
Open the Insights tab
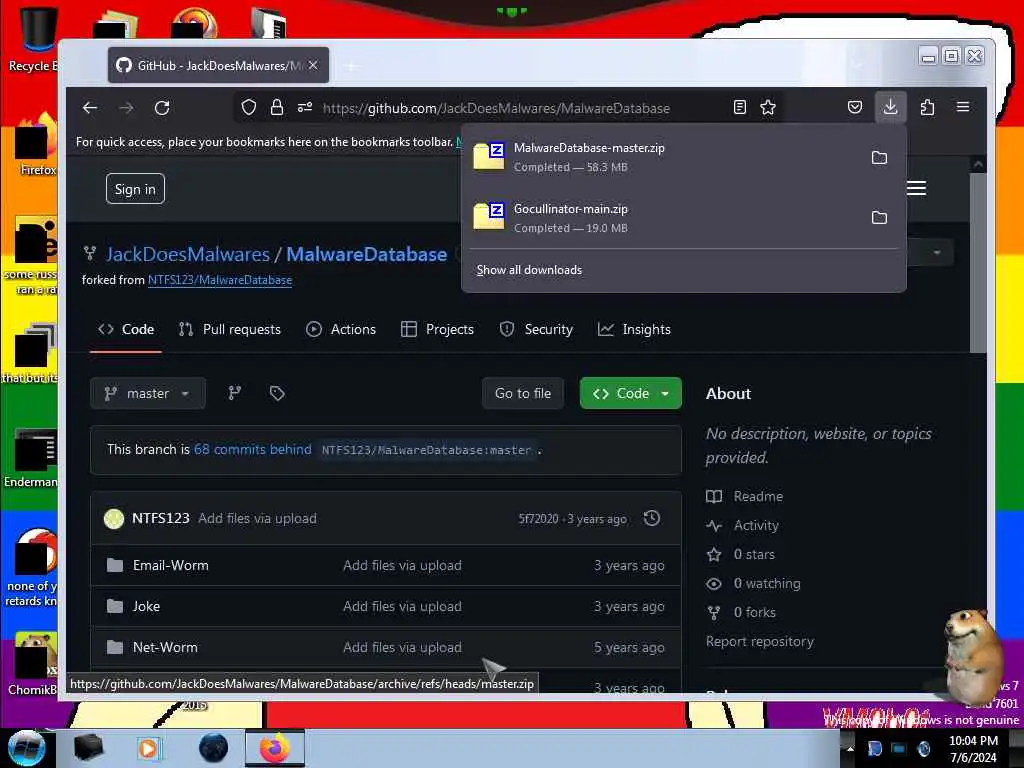634,329
